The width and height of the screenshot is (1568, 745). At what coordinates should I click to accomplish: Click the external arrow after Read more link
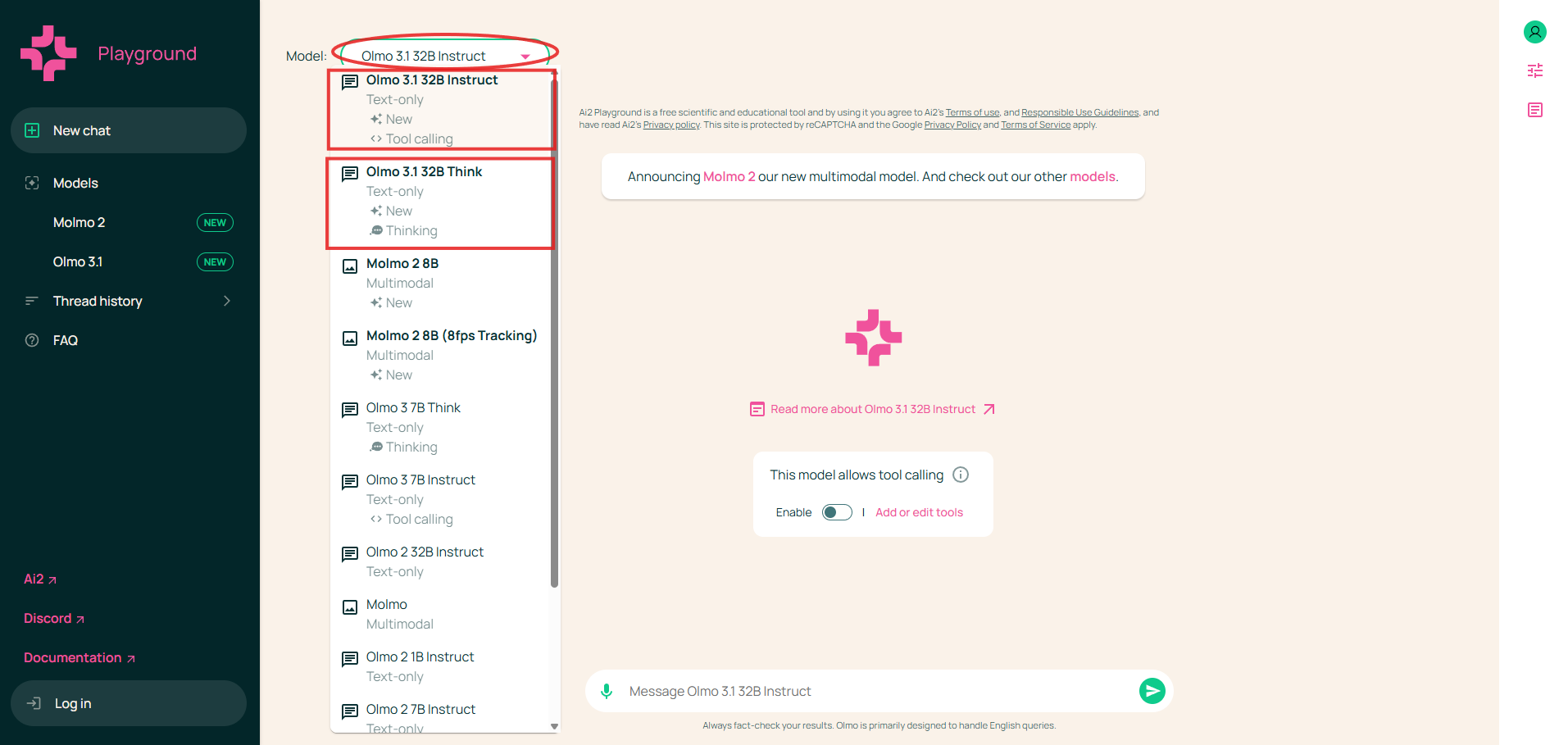pyautogui.click(x=989, y=409)
